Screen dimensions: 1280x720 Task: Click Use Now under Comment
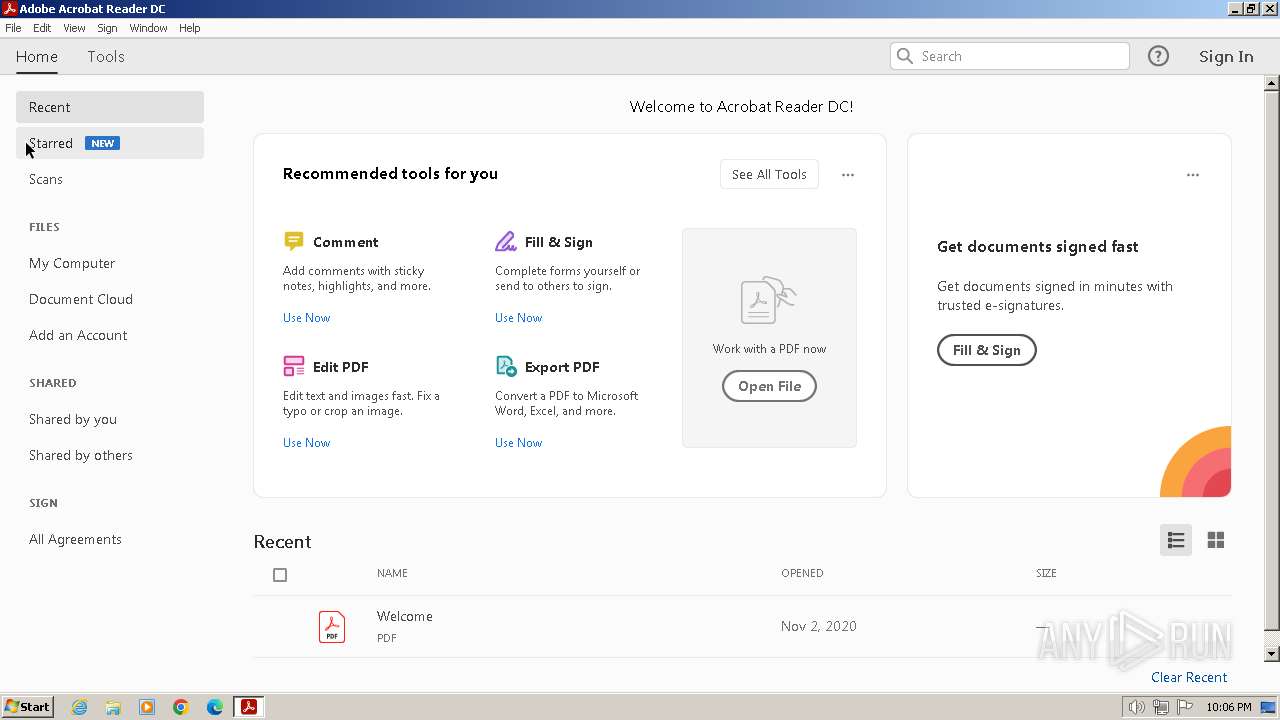point(306,318)
